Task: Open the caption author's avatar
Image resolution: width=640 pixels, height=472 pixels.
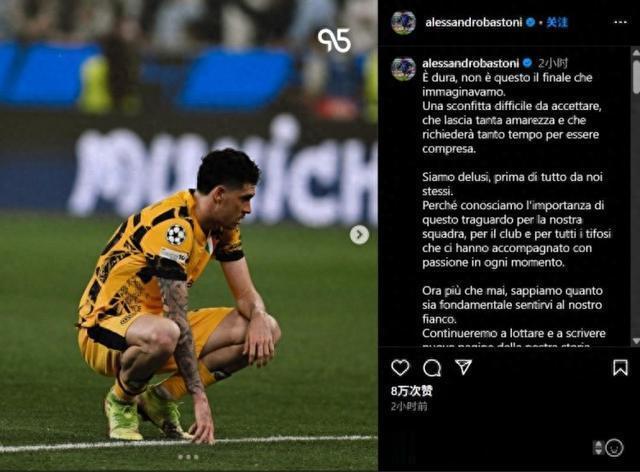Action: [403, 69]
